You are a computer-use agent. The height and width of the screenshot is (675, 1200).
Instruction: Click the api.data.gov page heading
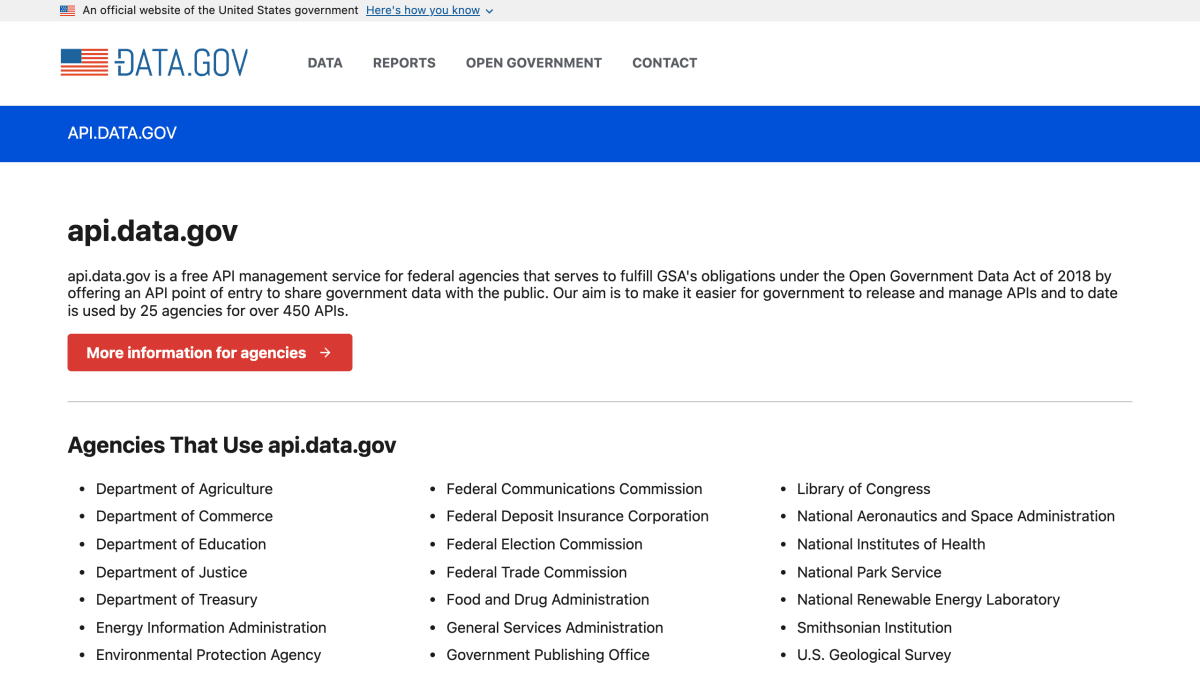[153, 231]
